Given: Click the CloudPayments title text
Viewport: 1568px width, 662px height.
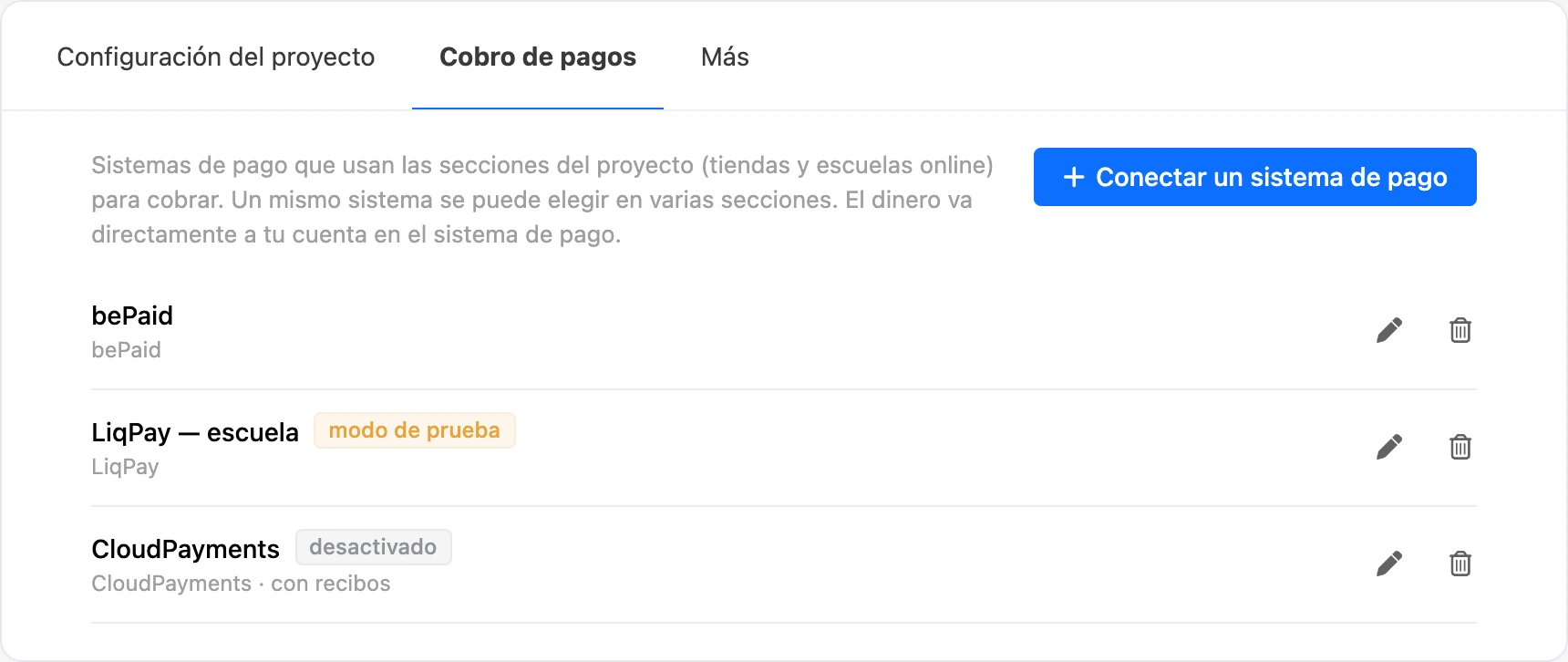Looking at the screenshot, I should pyautogui.click(x=185, y=549).
